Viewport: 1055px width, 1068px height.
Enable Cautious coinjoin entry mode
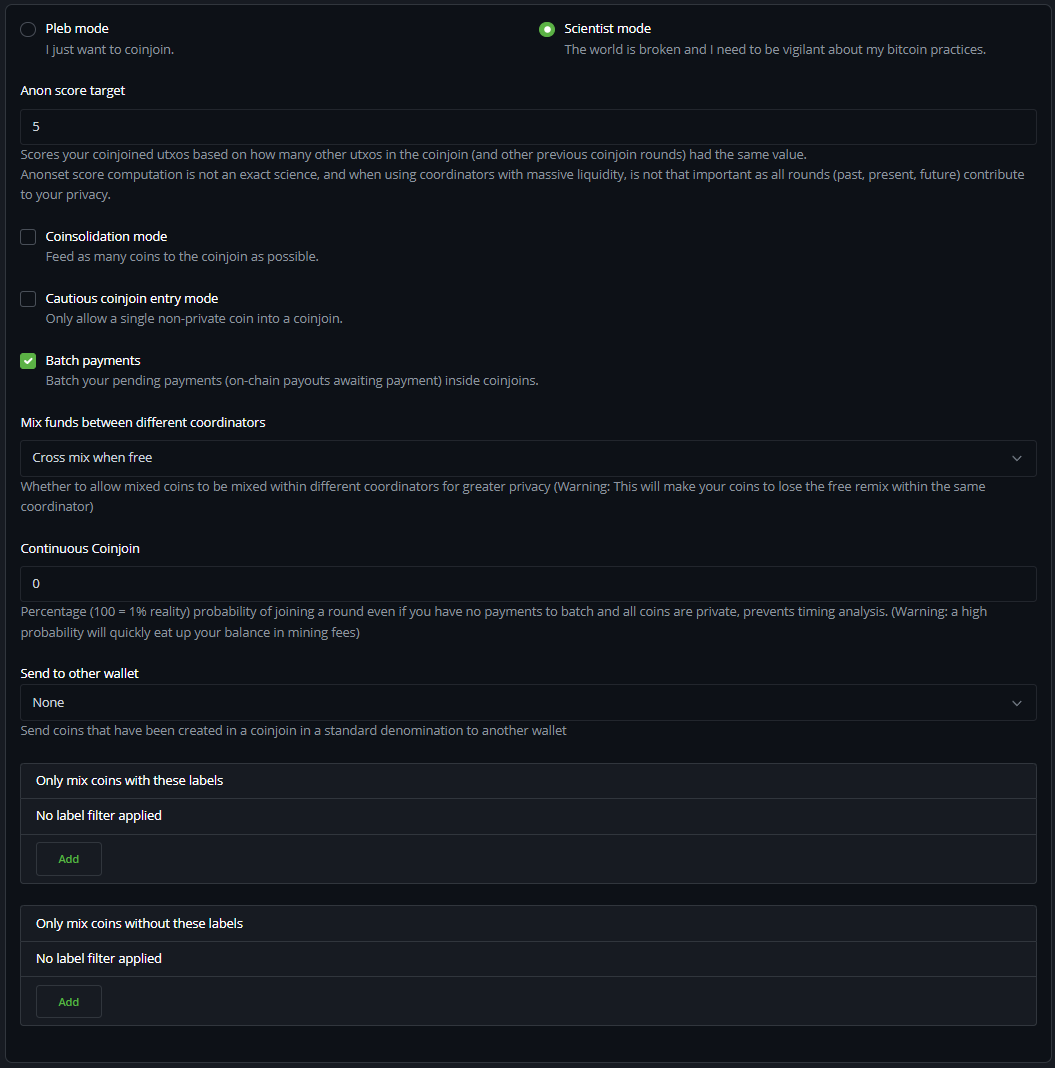tap(28, 299)
